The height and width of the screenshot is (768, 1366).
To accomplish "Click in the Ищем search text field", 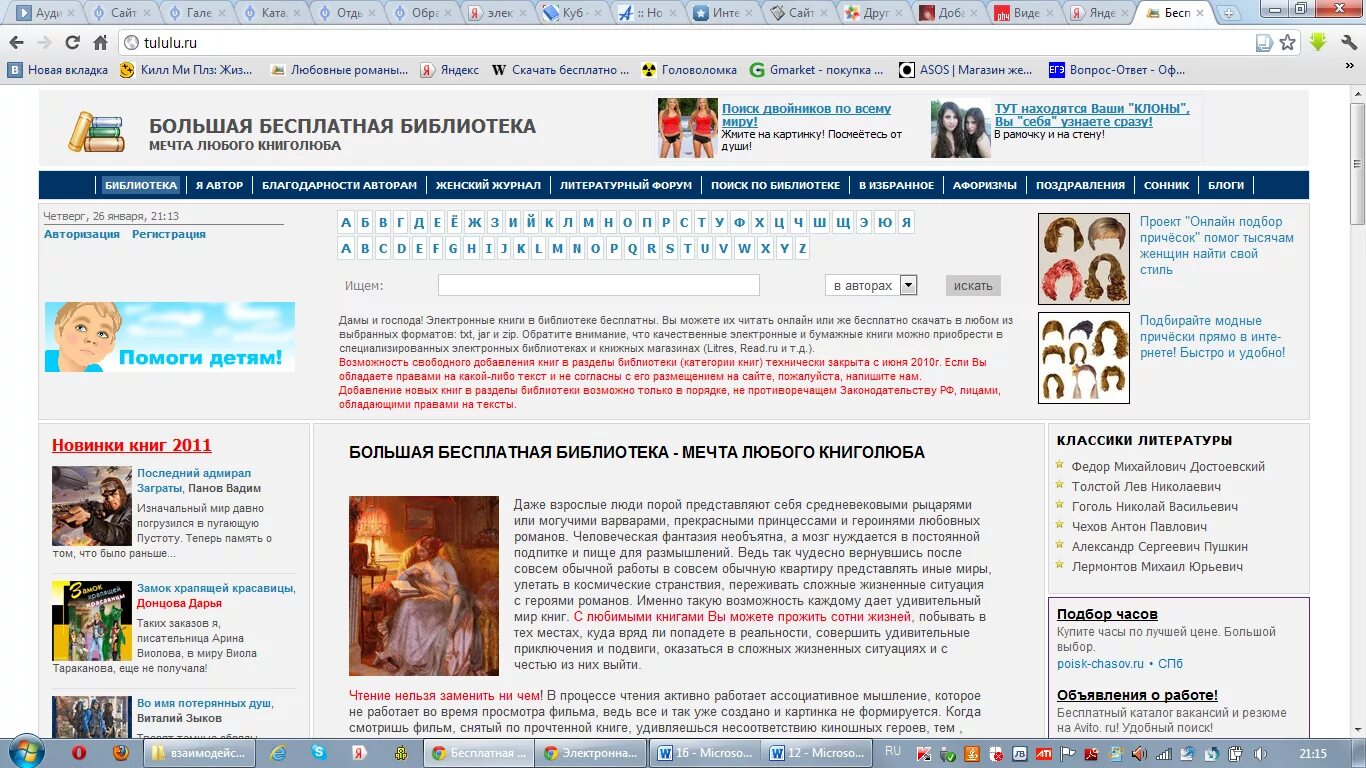I will point(598,285).
